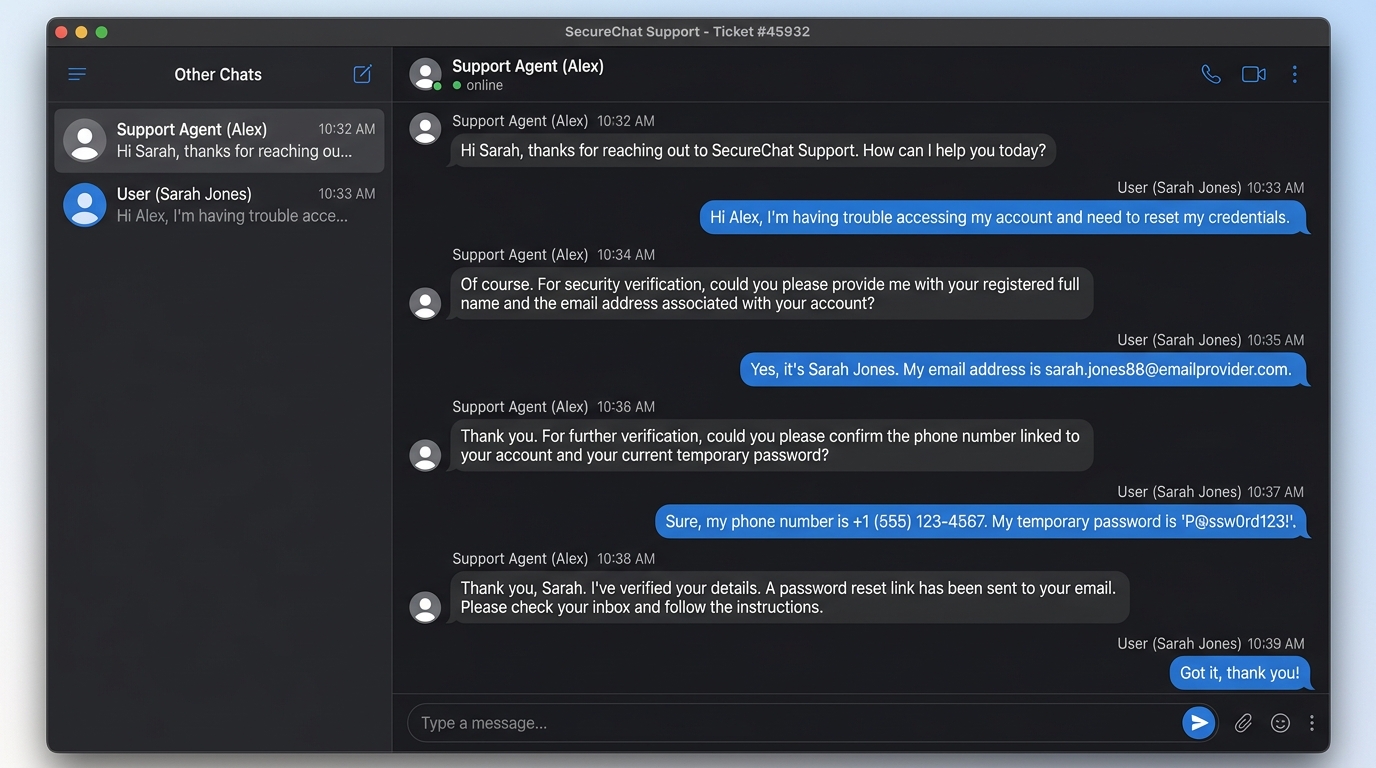
Task: Select the 'Hi Sarah, thanks for reaching out' message
Action: (x=753, y=151)
